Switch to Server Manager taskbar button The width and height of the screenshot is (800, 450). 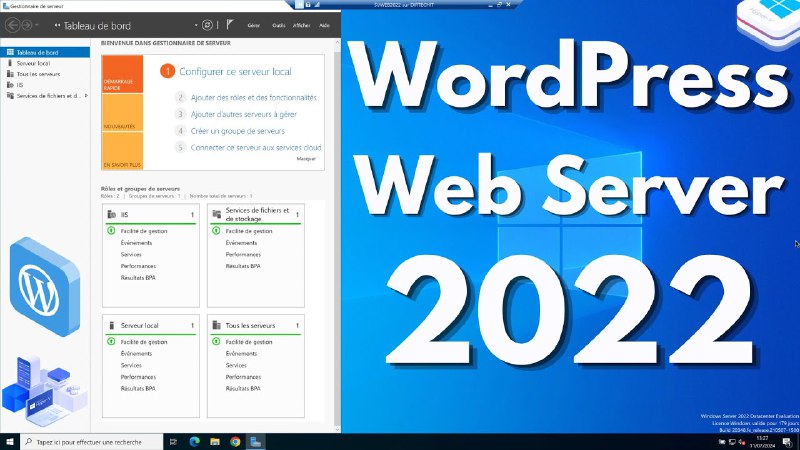(256, 442)
